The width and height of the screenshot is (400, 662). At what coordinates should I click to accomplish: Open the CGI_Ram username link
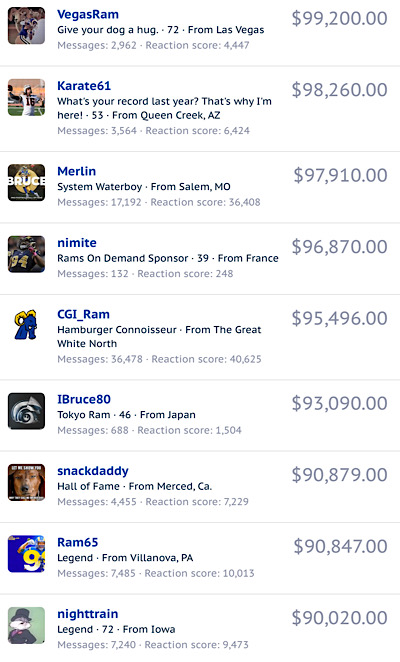pyautogui.click(x=84, y=314)
